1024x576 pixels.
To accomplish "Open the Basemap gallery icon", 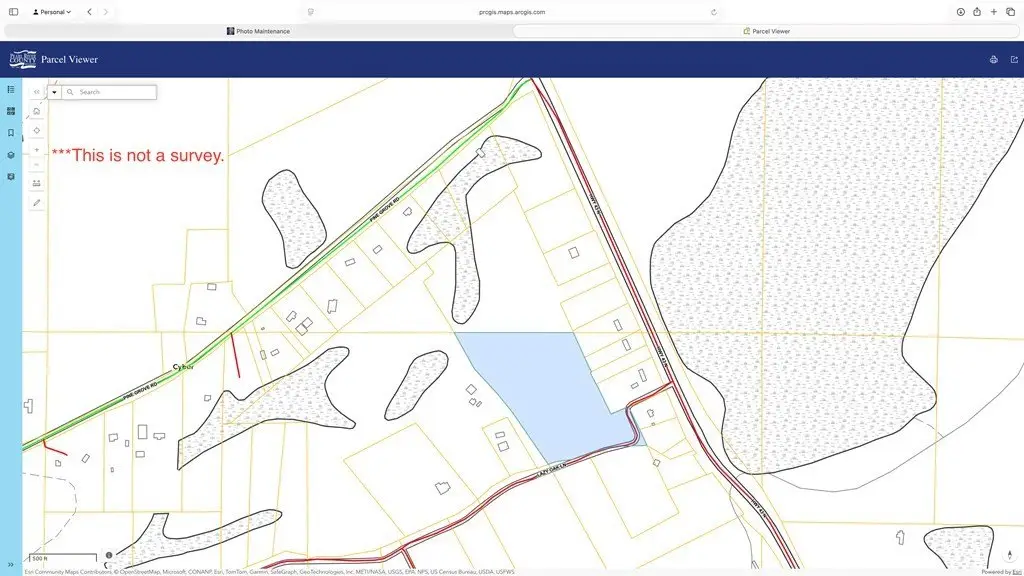I will [x=11, y=111].
